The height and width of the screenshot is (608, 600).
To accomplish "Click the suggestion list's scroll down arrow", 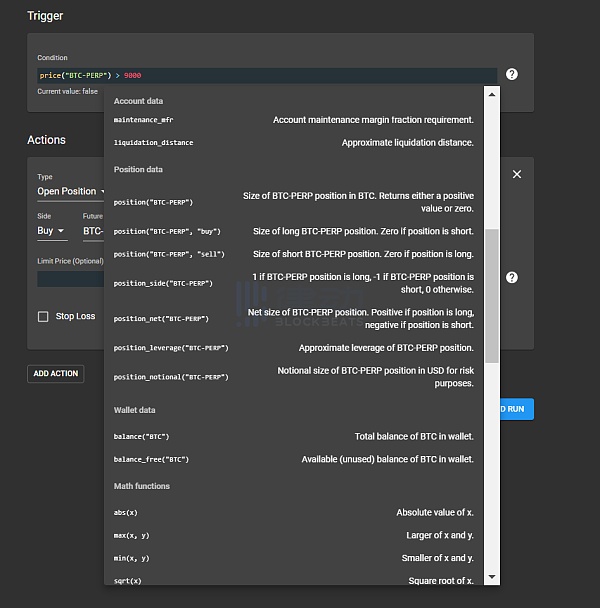I will pos(491,577).
